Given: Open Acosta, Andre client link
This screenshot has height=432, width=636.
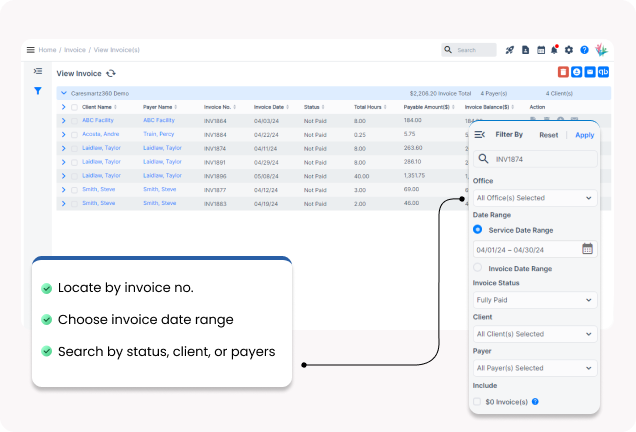Looking at the screenshot, I should pyautogui.click(x=101, y=134).
